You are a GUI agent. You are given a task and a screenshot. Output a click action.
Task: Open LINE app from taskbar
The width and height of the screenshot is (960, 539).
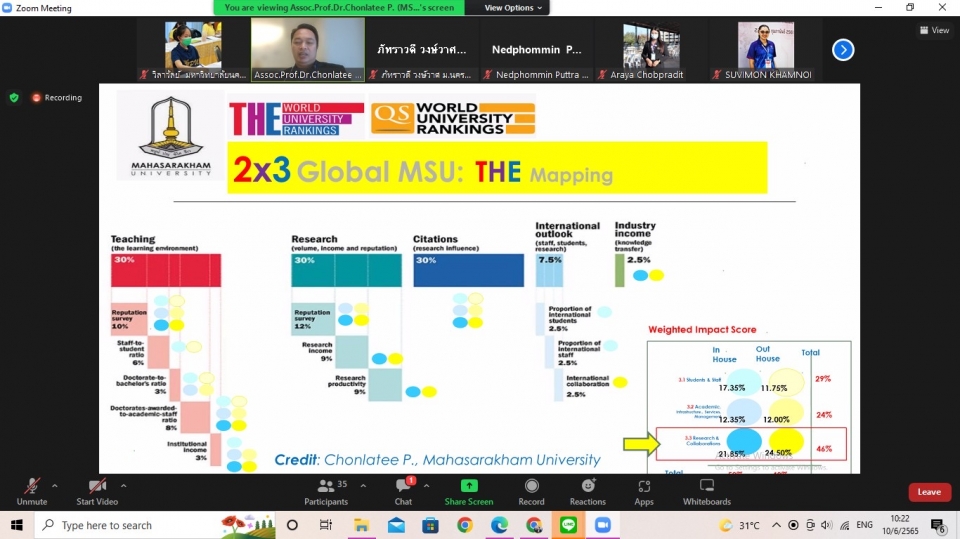click(x=568, y=525)
